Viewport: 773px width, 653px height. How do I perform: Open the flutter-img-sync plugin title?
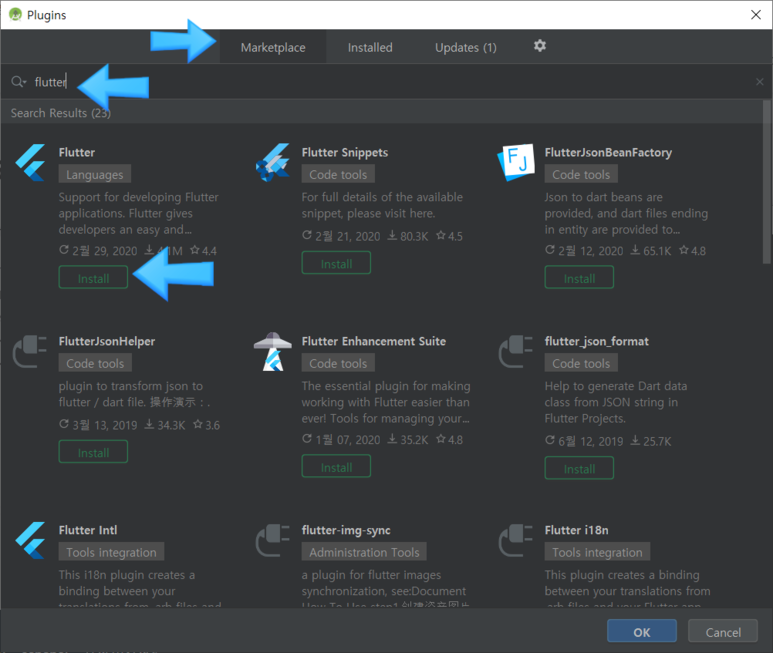pos(346,530)
